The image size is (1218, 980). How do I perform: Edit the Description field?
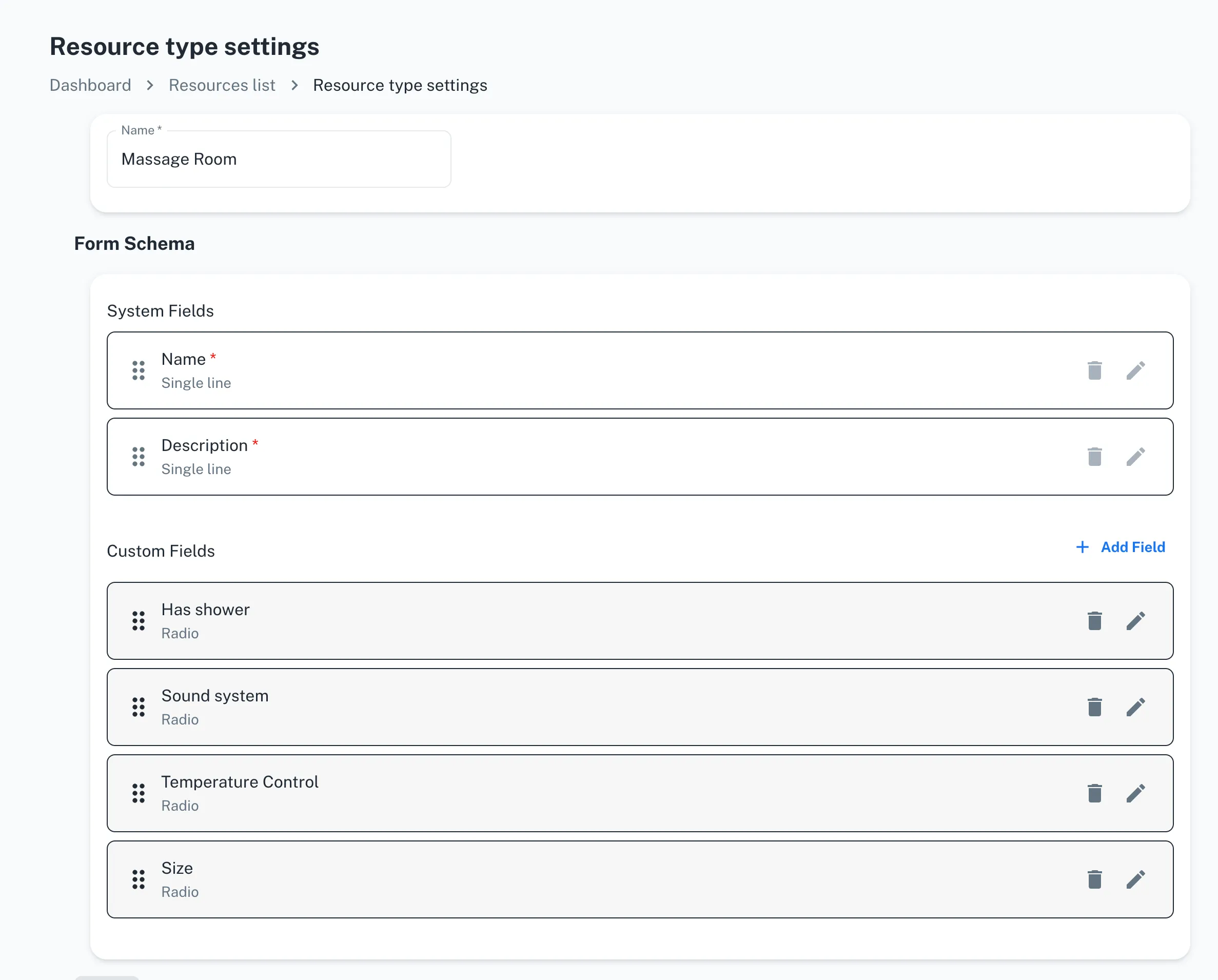1135,456
